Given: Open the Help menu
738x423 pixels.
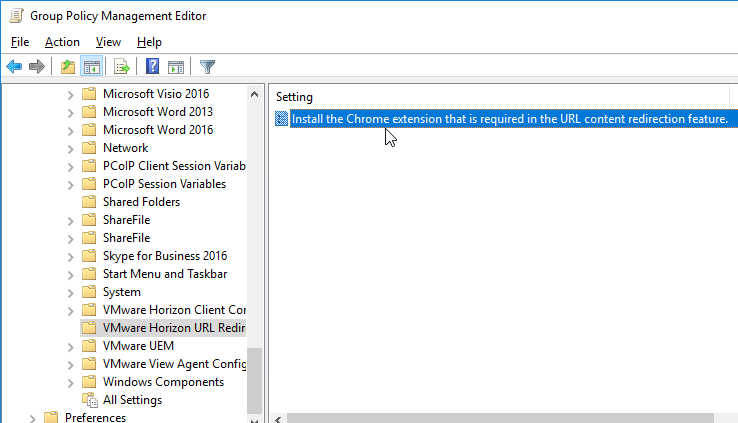Looking at the screenshot, I should (x=149, y=42).
